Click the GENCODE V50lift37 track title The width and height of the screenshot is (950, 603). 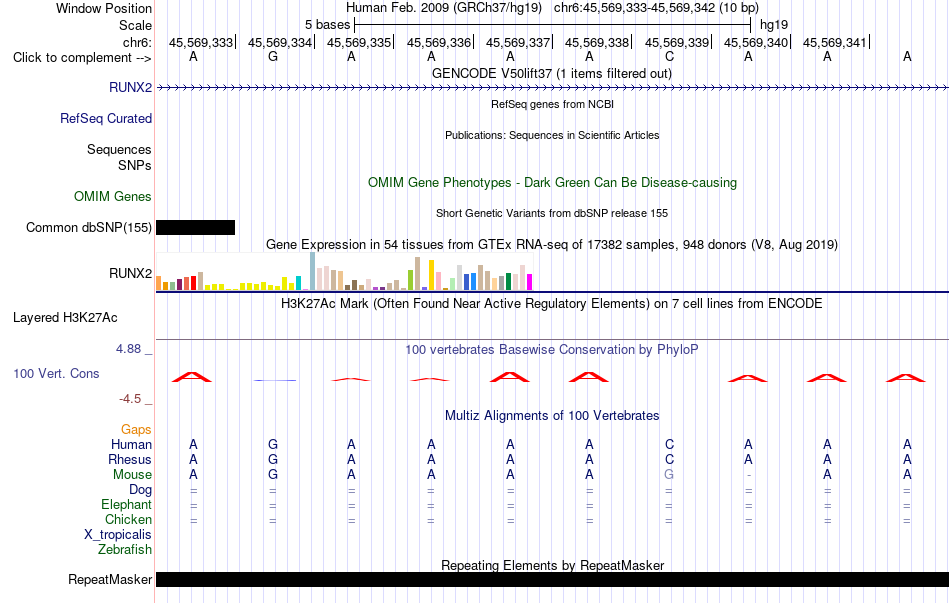pos(552,73)
